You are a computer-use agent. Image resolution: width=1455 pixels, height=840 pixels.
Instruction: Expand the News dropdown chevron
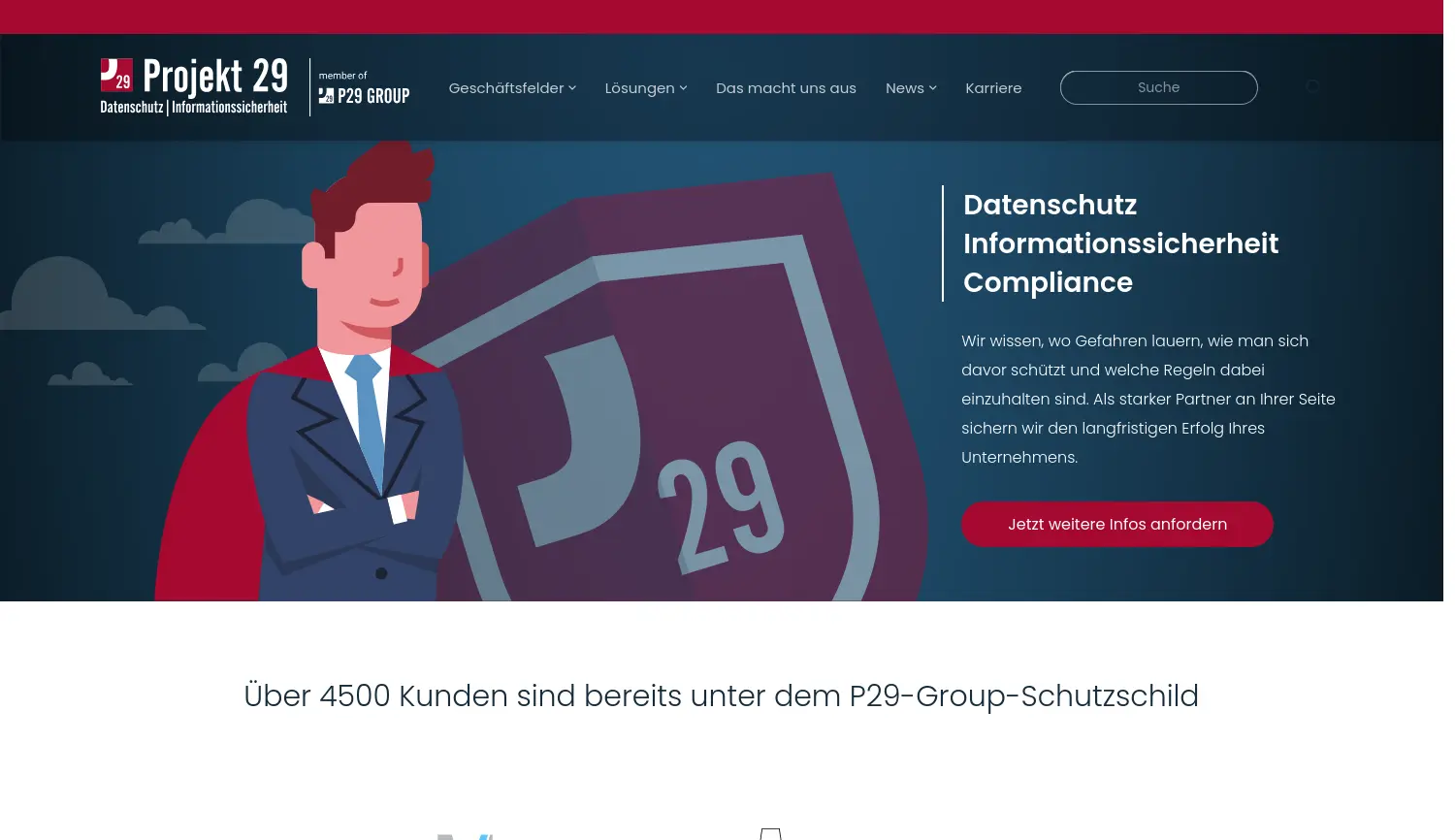(x=933, y=88)
